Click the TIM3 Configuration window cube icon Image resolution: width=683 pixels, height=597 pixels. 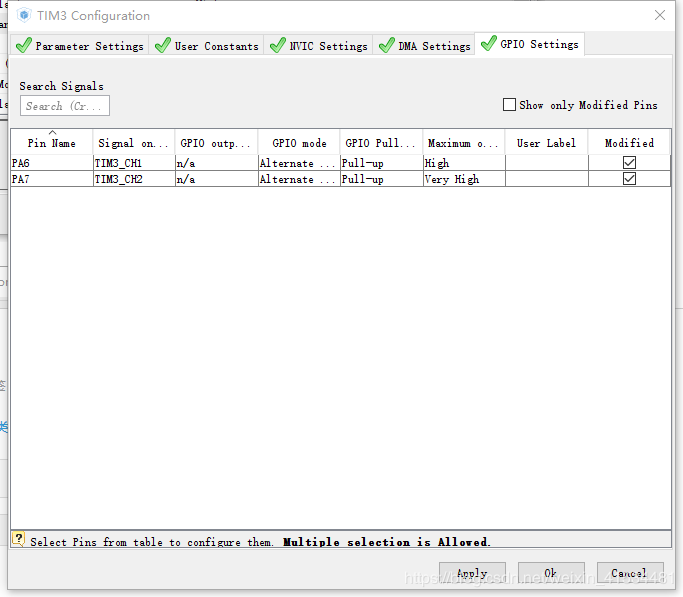click(x=24, y=15)
